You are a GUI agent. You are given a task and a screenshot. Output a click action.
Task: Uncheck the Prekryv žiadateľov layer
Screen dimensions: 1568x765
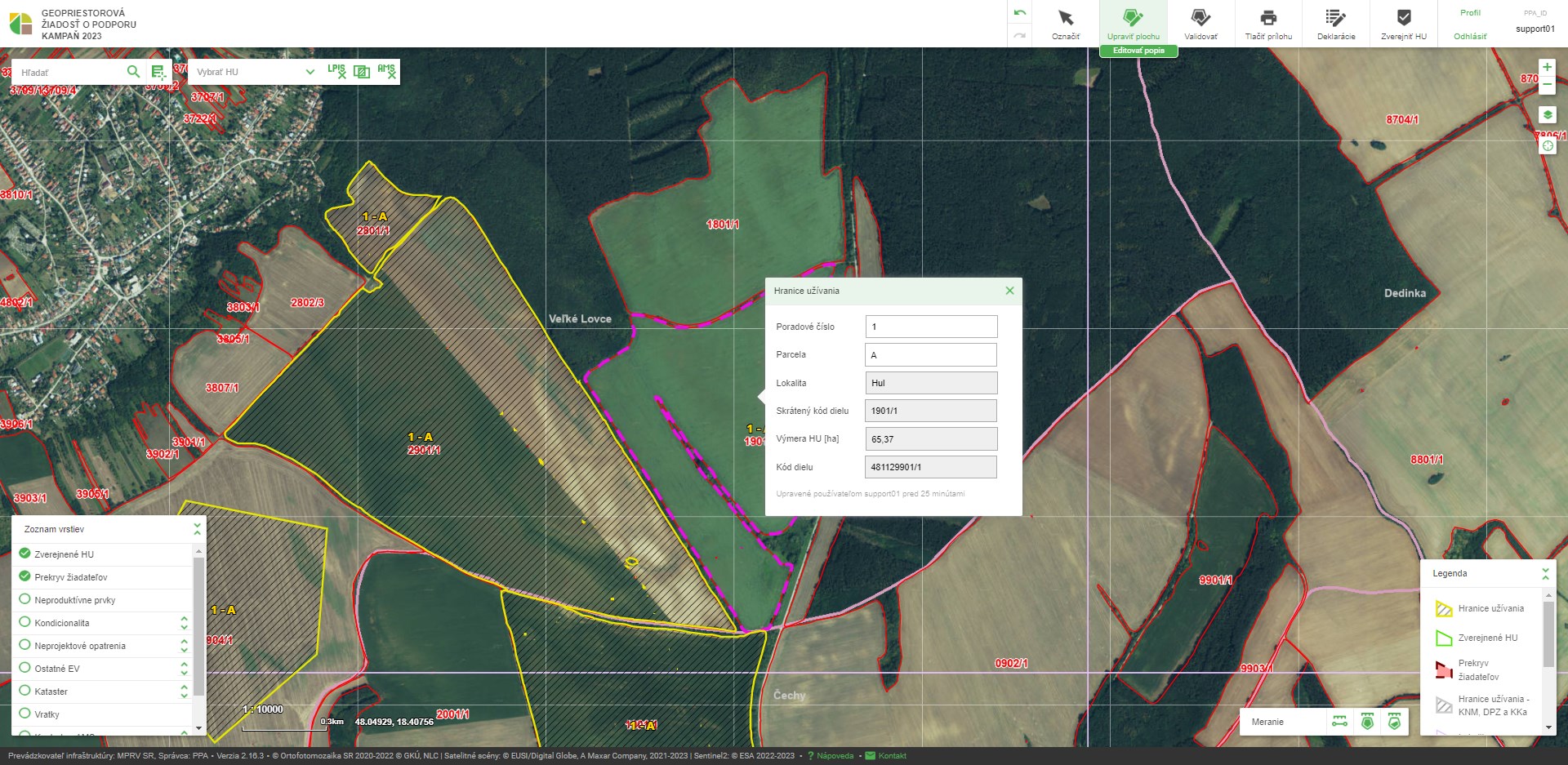point(24,576)
